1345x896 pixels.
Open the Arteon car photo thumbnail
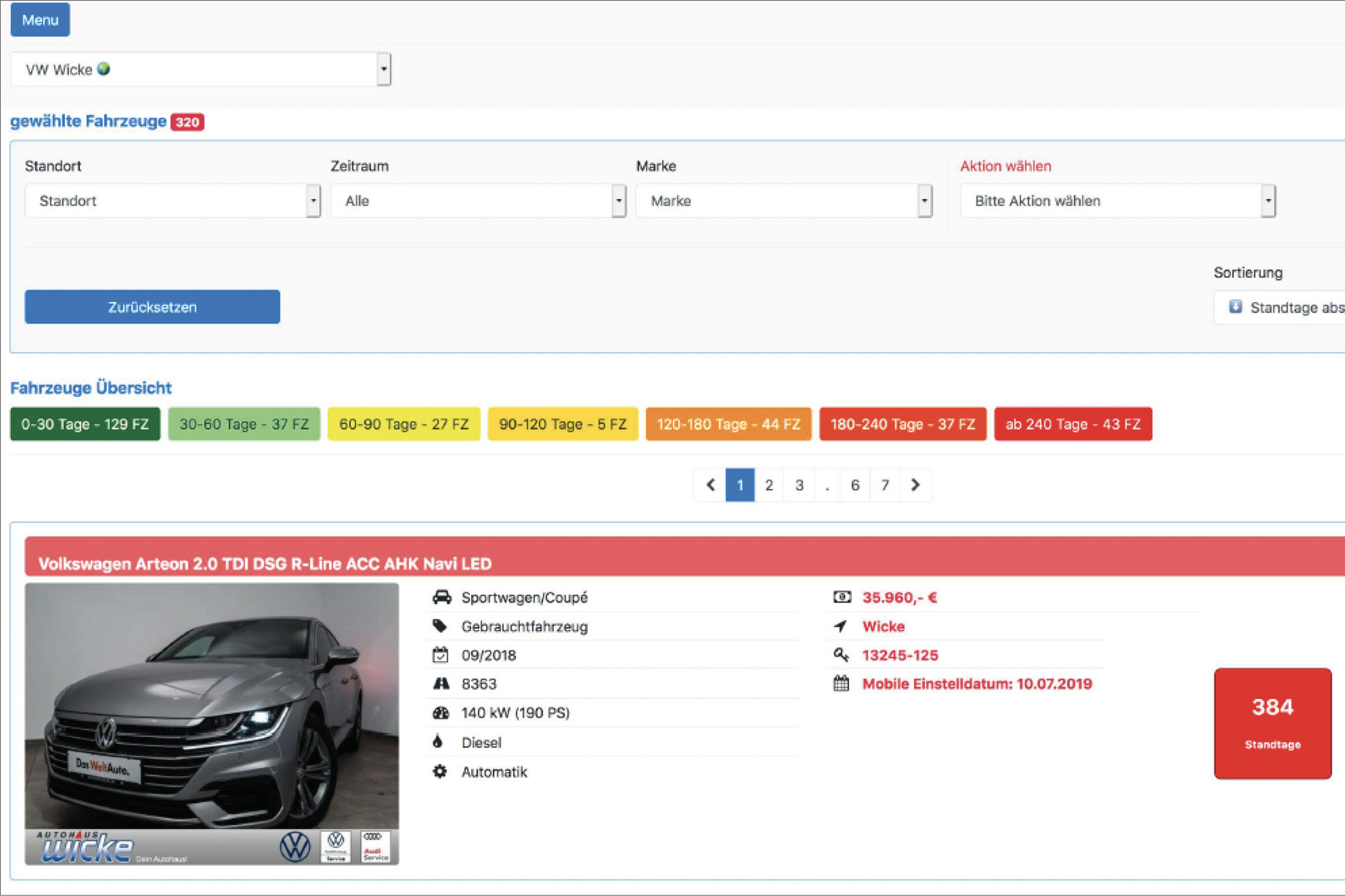(212, 724)
